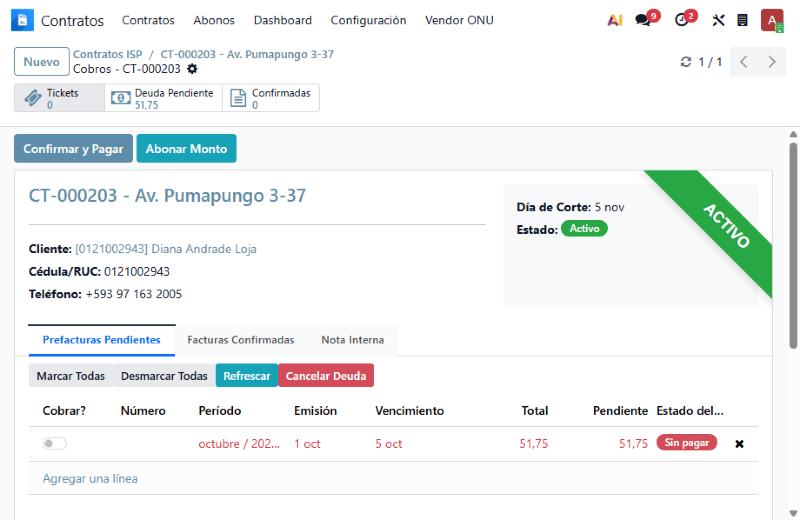Viewport: 800px width, 520px height.
Task: Click the red Cancelar Deuda button
Action: click(326, 376)
